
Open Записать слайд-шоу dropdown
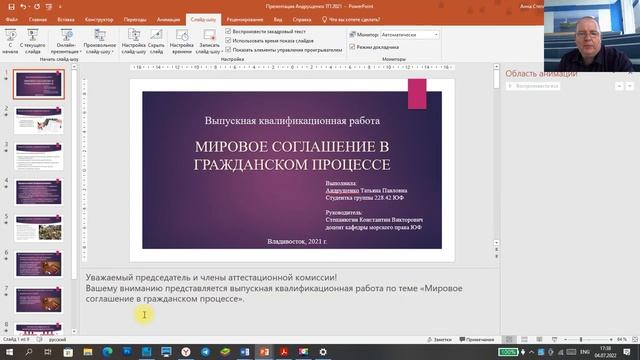209,41
